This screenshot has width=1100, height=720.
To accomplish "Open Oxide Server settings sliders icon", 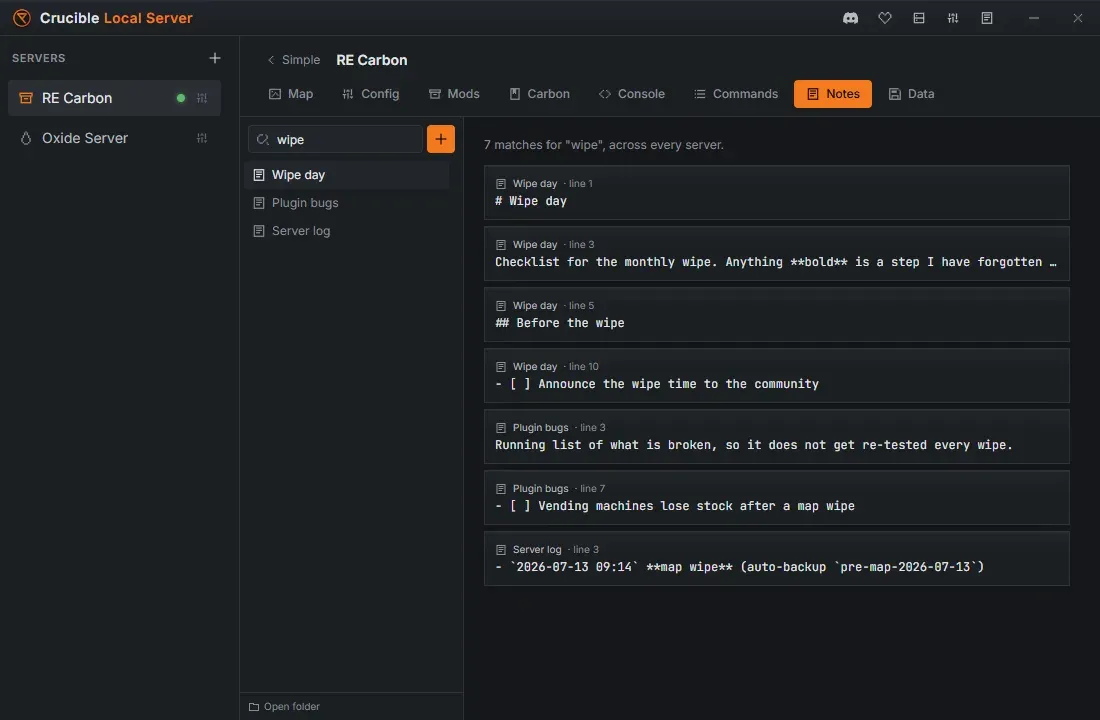I will pos(202,138).
